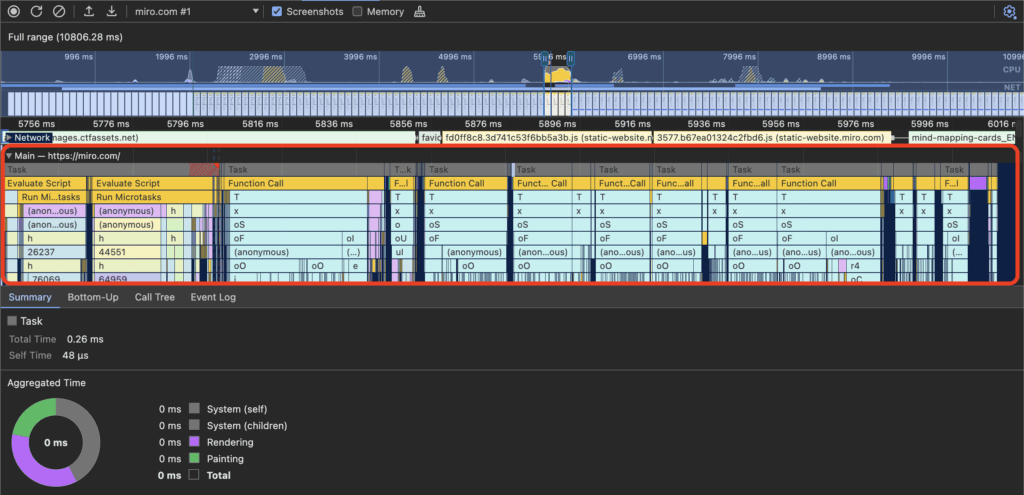Click the 44551 flame chart entry
Image resolution: width=1024 pixels, height=495 pixels.
click(x=112, y=252)
